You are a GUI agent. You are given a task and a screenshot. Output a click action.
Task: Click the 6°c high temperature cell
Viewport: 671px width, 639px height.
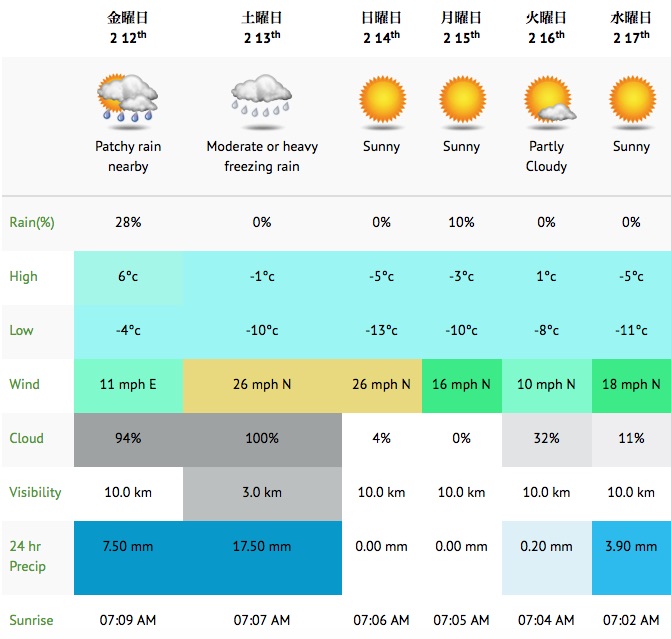(x=128, y=276)
